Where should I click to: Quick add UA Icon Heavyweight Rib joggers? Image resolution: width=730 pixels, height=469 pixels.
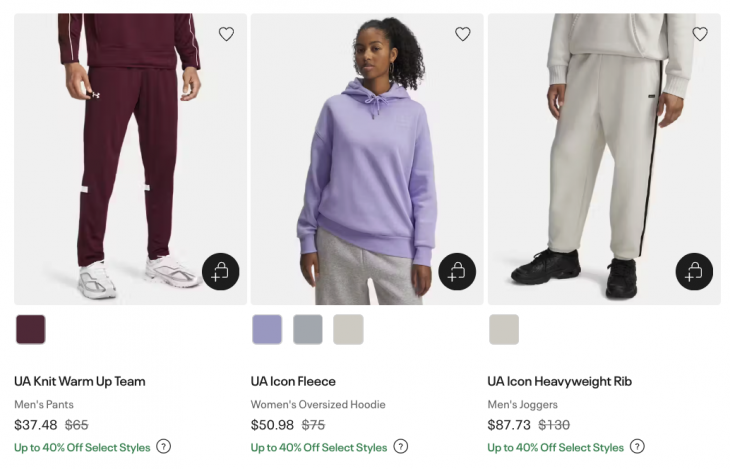694,271
